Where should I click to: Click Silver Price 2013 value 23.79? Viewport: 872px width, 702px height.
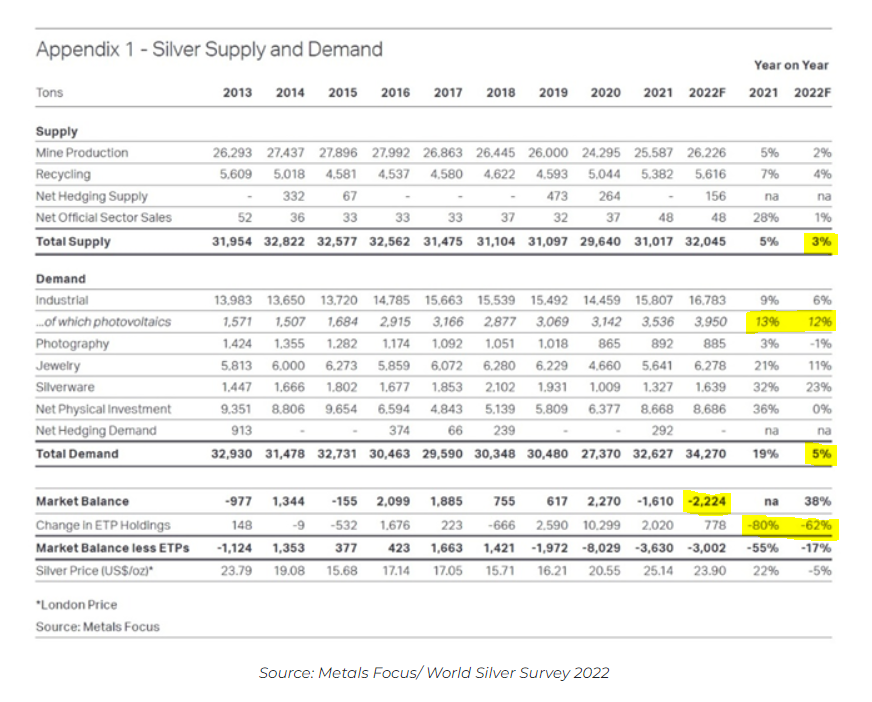point(236,571)
